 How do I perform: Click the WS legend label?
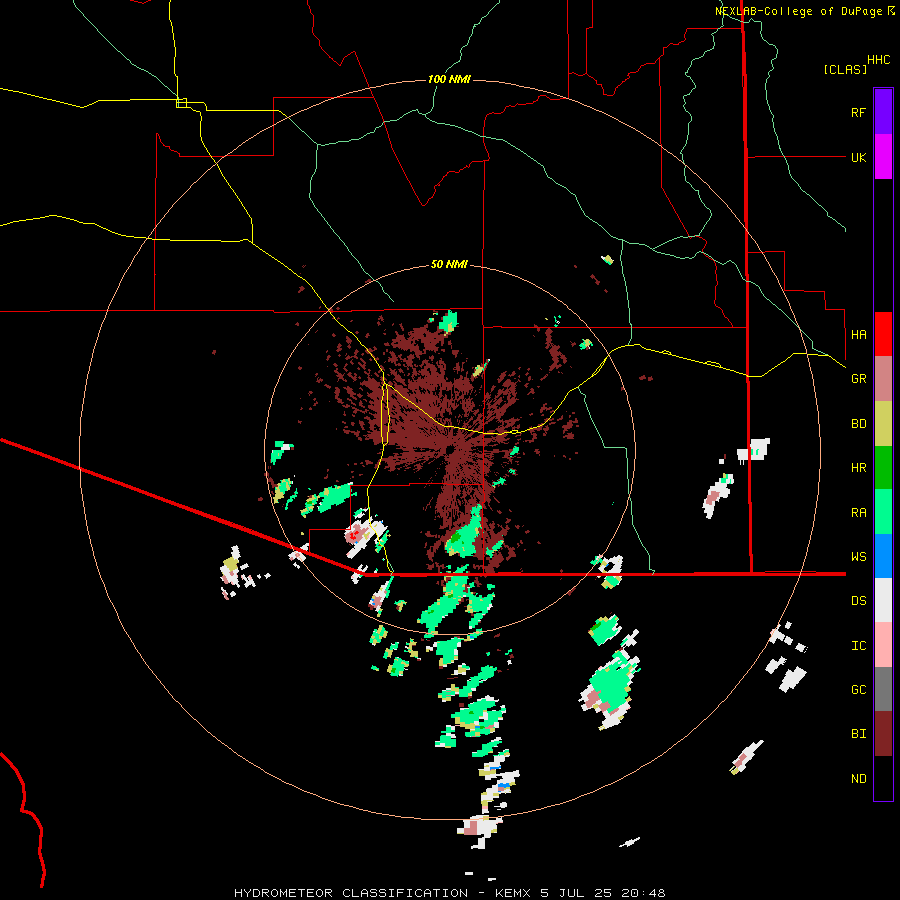[x=859, y=557]
